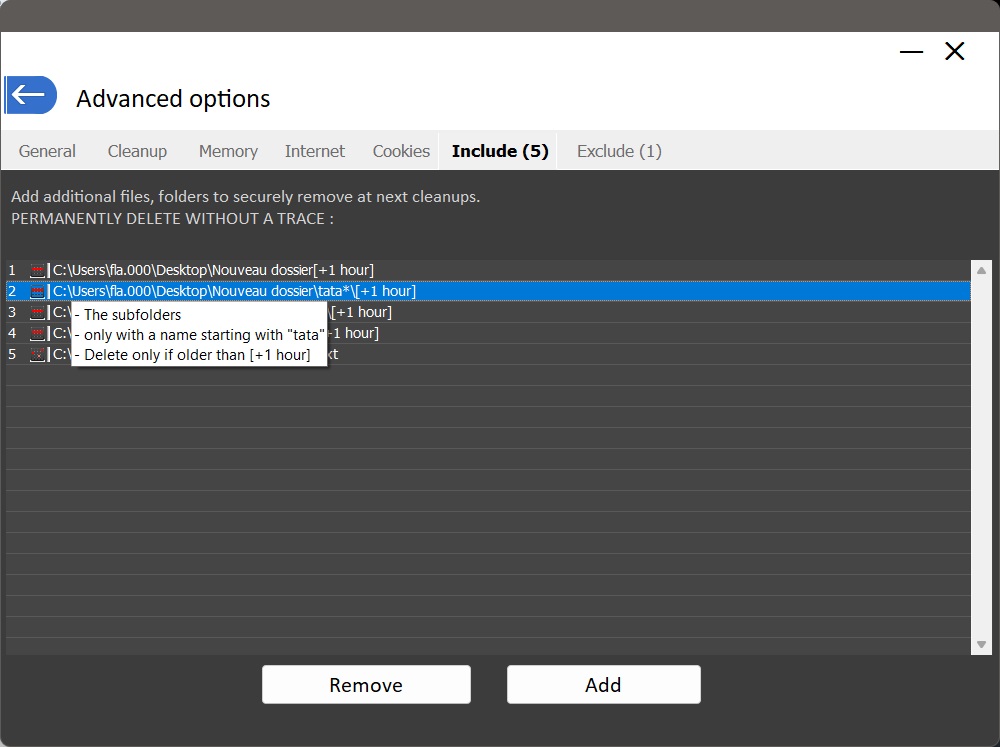
Task: Open the Cleanup tab
Action: tap(137, 151)
